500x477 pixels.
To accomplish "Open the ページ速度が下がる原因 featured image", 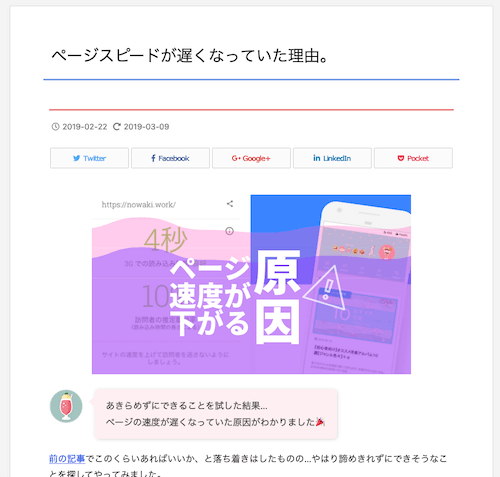I will click(x=251, y=284).
